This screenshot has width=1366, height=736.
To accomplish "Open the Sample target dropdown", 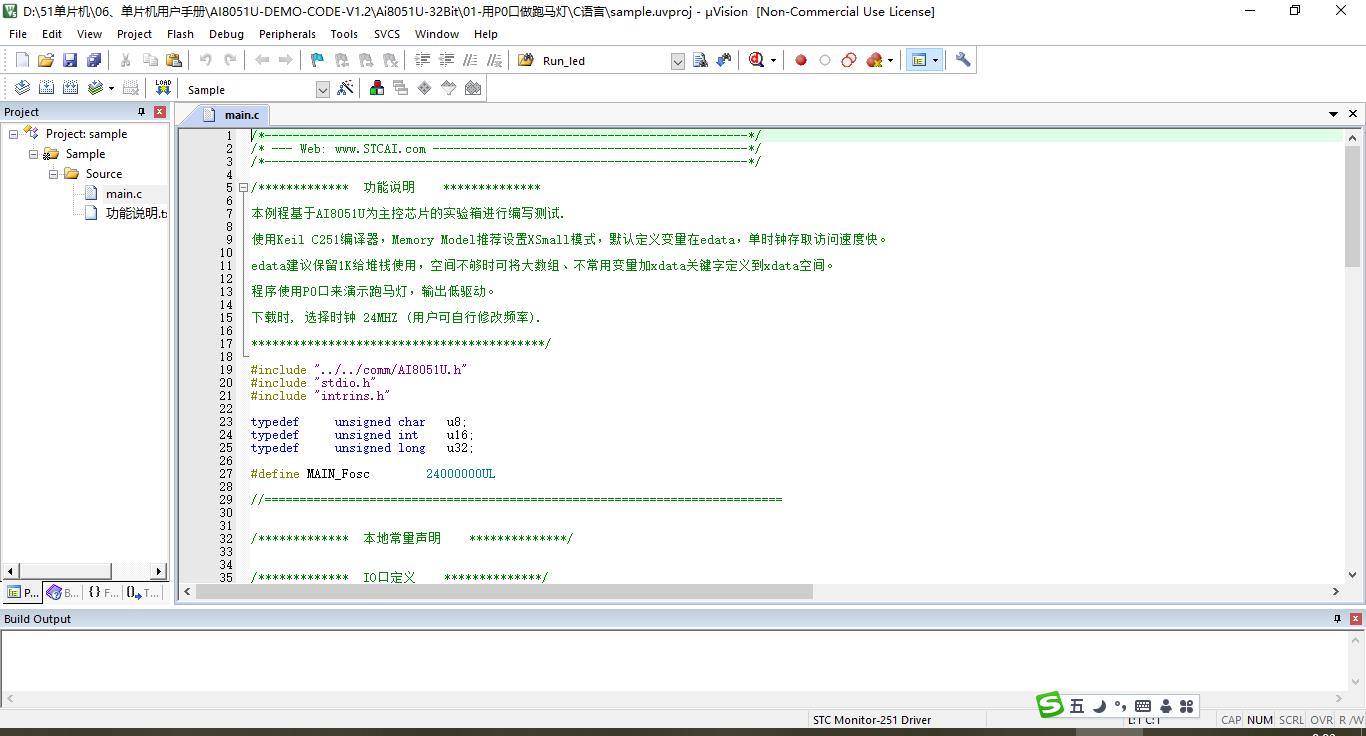I will [x=322, y=89].
